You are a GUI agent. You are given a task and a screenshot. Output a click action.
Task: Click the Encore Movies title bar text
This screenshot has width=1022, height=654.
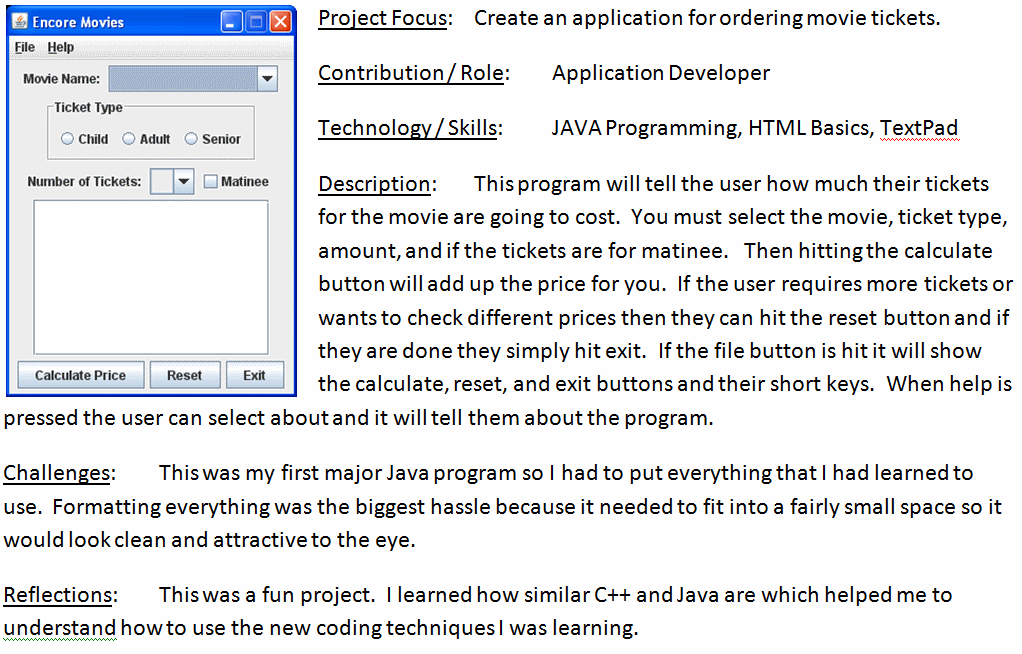[78, 22]
